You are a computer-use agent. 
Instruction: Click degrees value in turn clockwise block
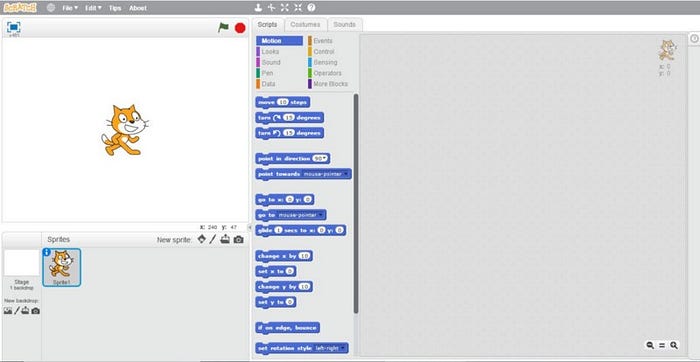[x=289, y=117]
